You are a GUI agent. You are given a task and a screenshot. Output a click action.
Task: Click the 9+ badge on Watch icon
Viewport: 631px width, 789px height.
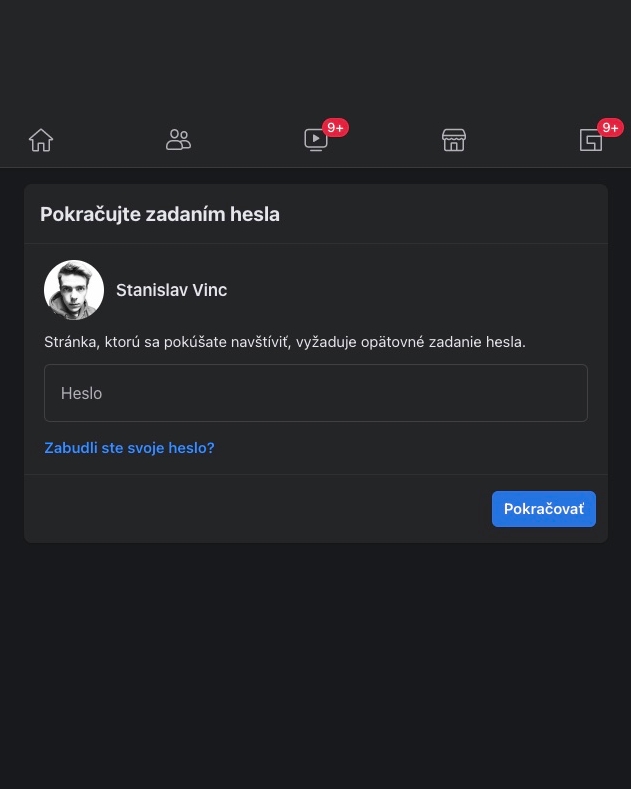point(335,128)
